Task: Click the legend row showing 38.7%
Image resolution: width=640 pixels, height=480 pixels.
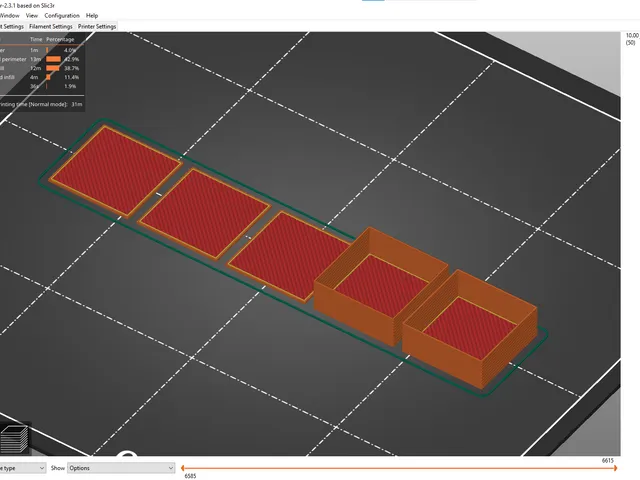Action: point(41,68)
